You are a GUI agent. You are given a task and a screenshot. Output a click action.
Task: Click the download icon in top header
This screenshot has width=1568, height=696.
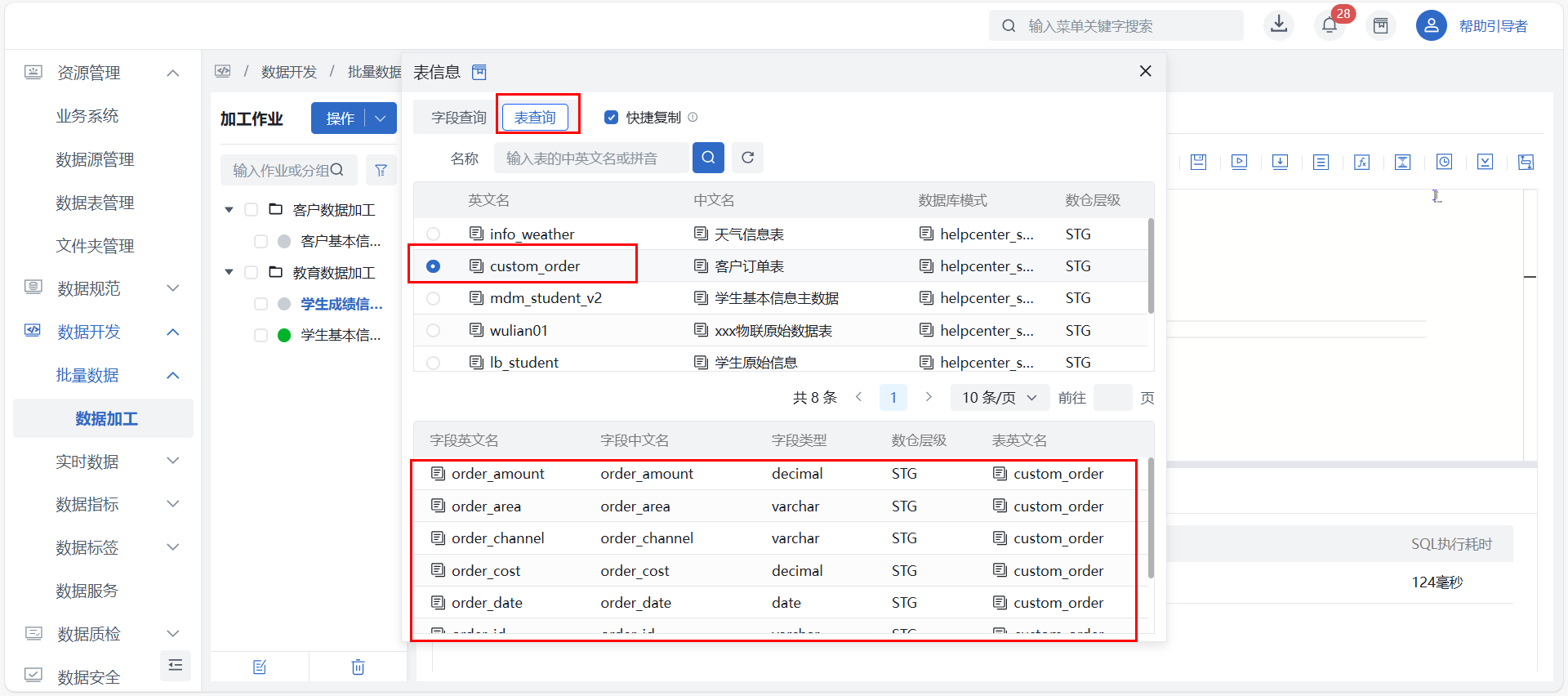tap(1279, 25)
